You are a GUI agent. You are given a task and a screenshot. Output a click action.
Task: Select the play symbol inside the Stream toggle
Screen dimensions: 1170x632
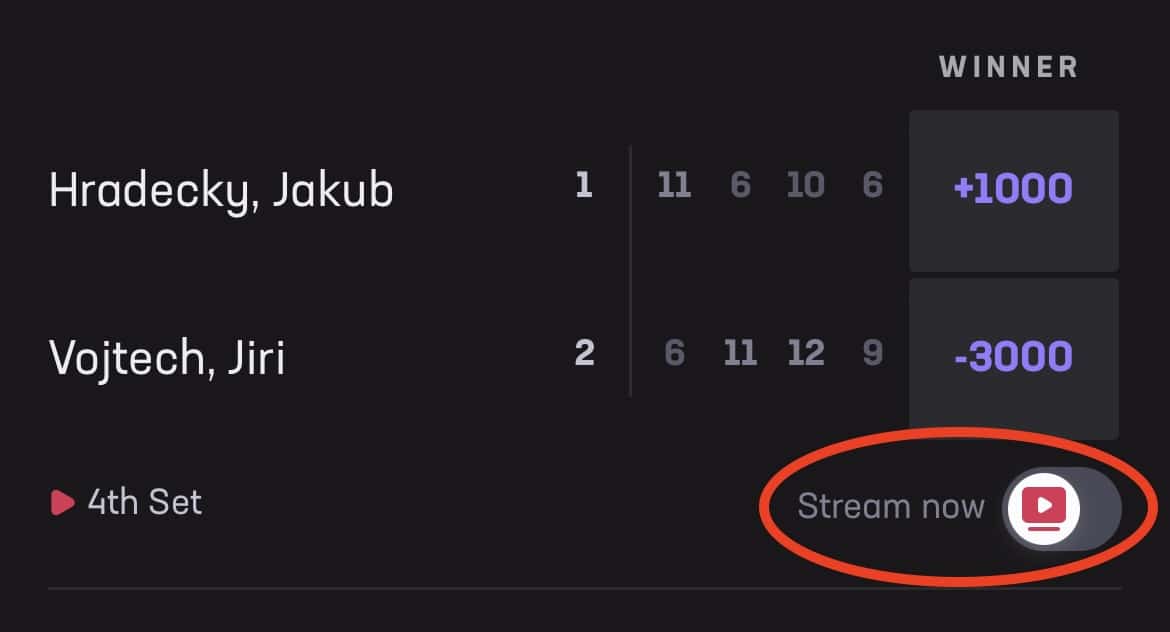click(x=1044, y=507)
